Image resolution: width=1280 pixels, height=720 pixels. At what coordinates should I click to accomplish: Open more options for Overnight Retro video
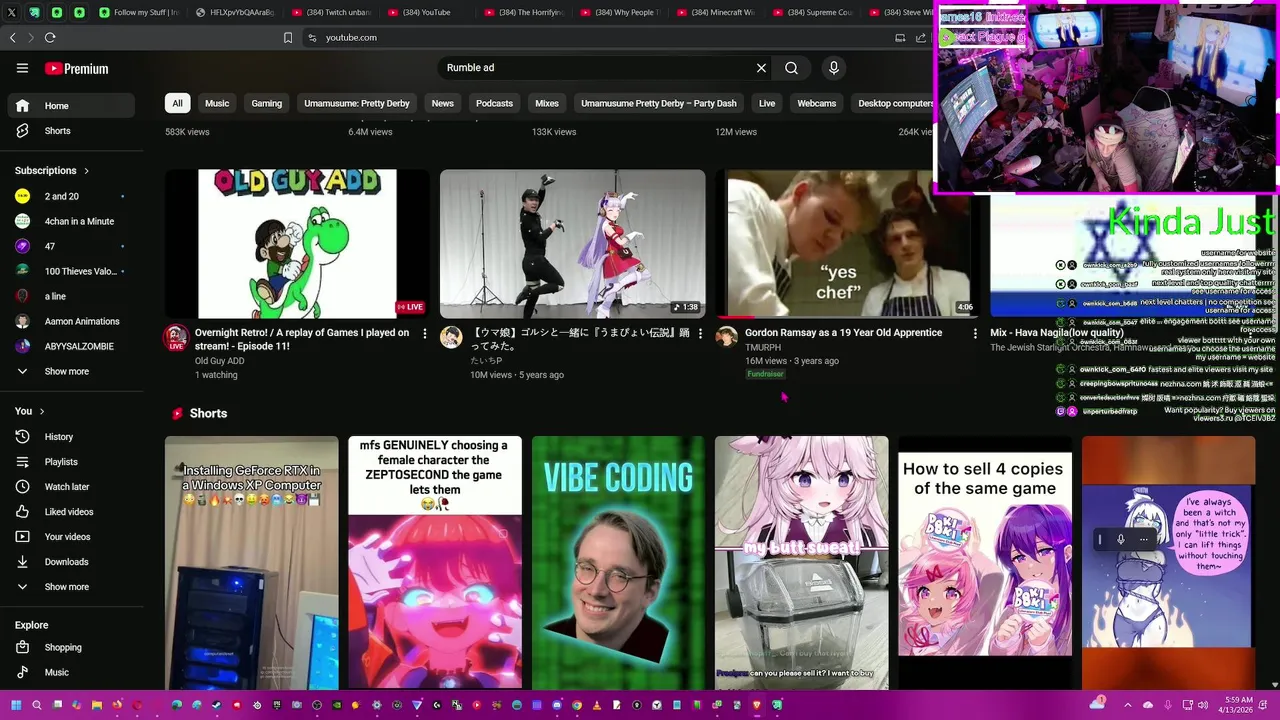[x=424, y=333]
